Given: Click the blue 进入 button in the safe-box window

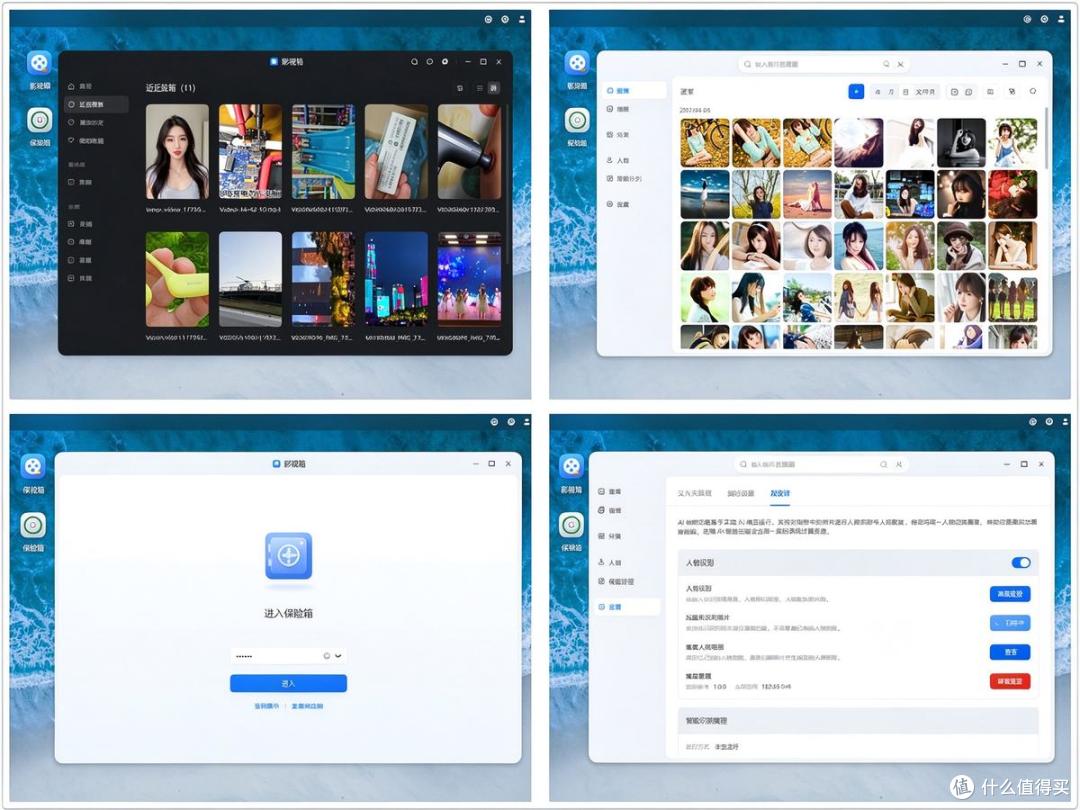Looking at the screenshot, I should pos(288,683).
